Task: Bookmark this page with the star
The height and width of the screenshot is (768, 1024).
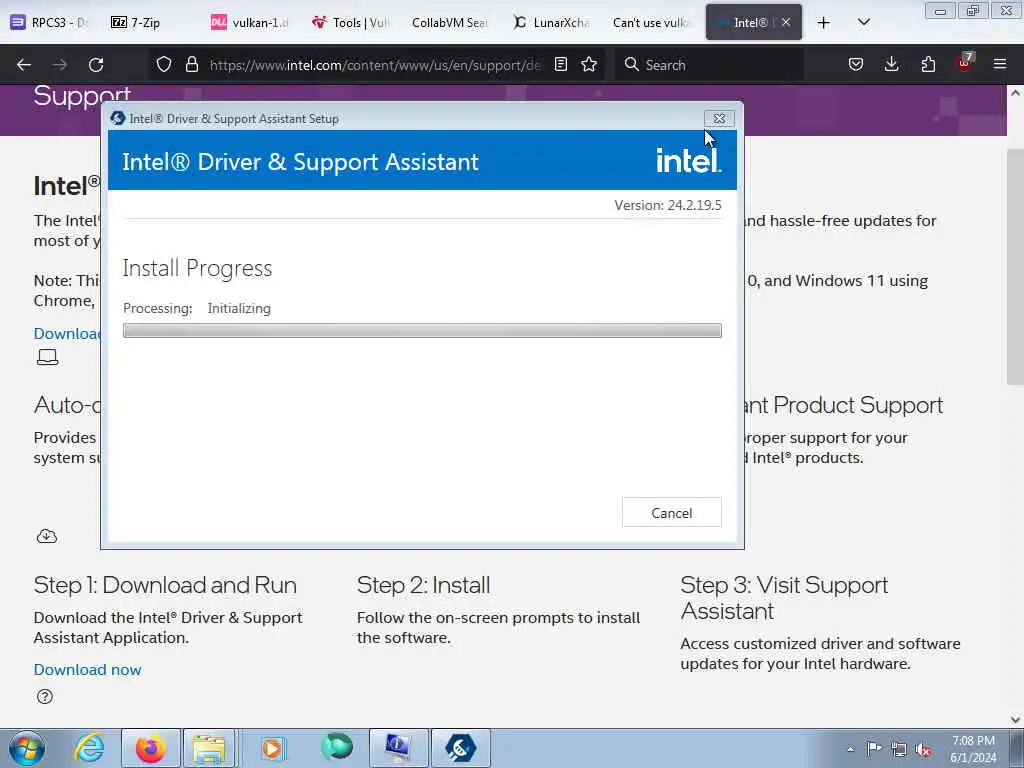Action: pos(589,64)
